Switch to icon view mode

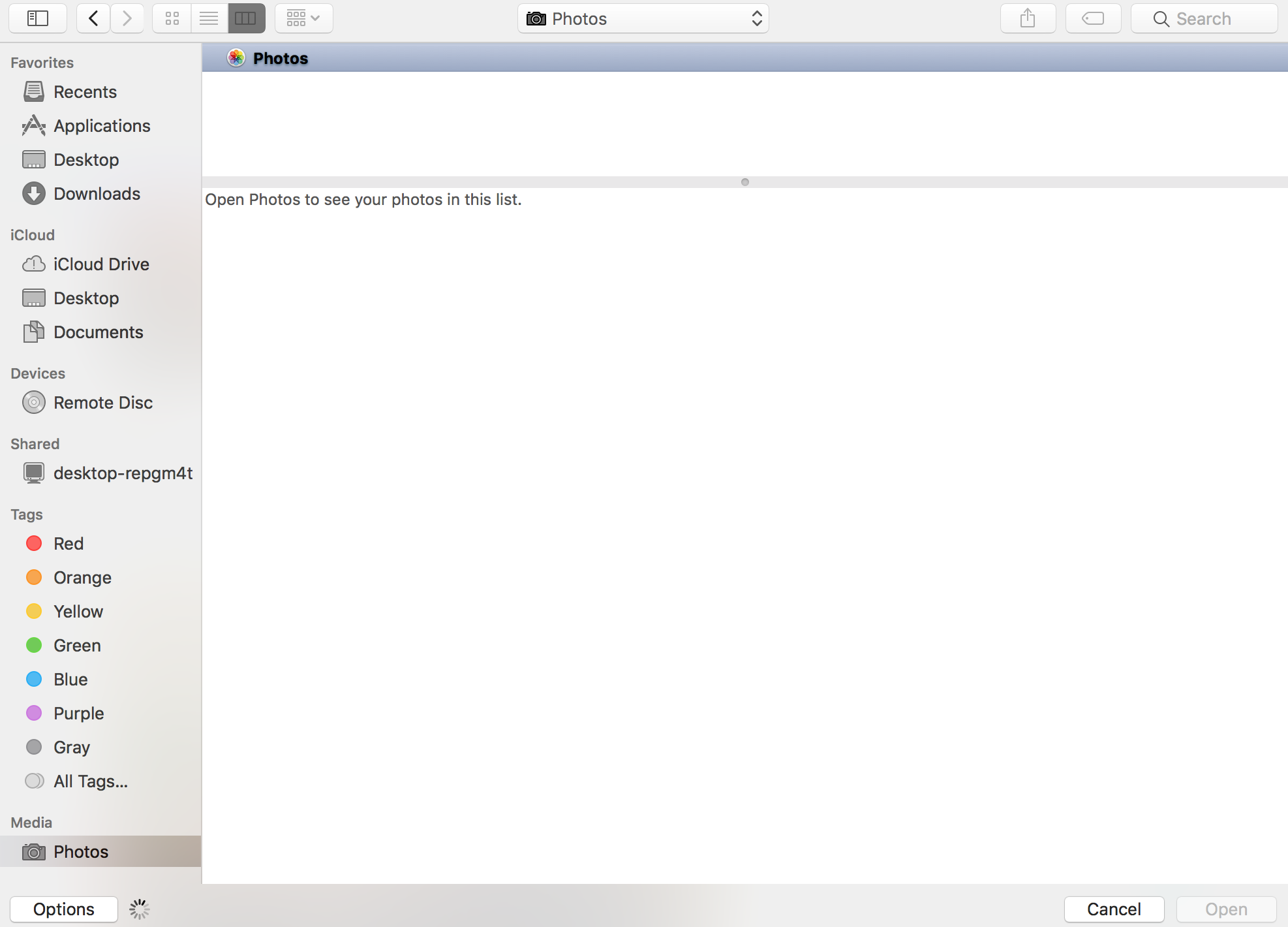(x=172, y=18)
